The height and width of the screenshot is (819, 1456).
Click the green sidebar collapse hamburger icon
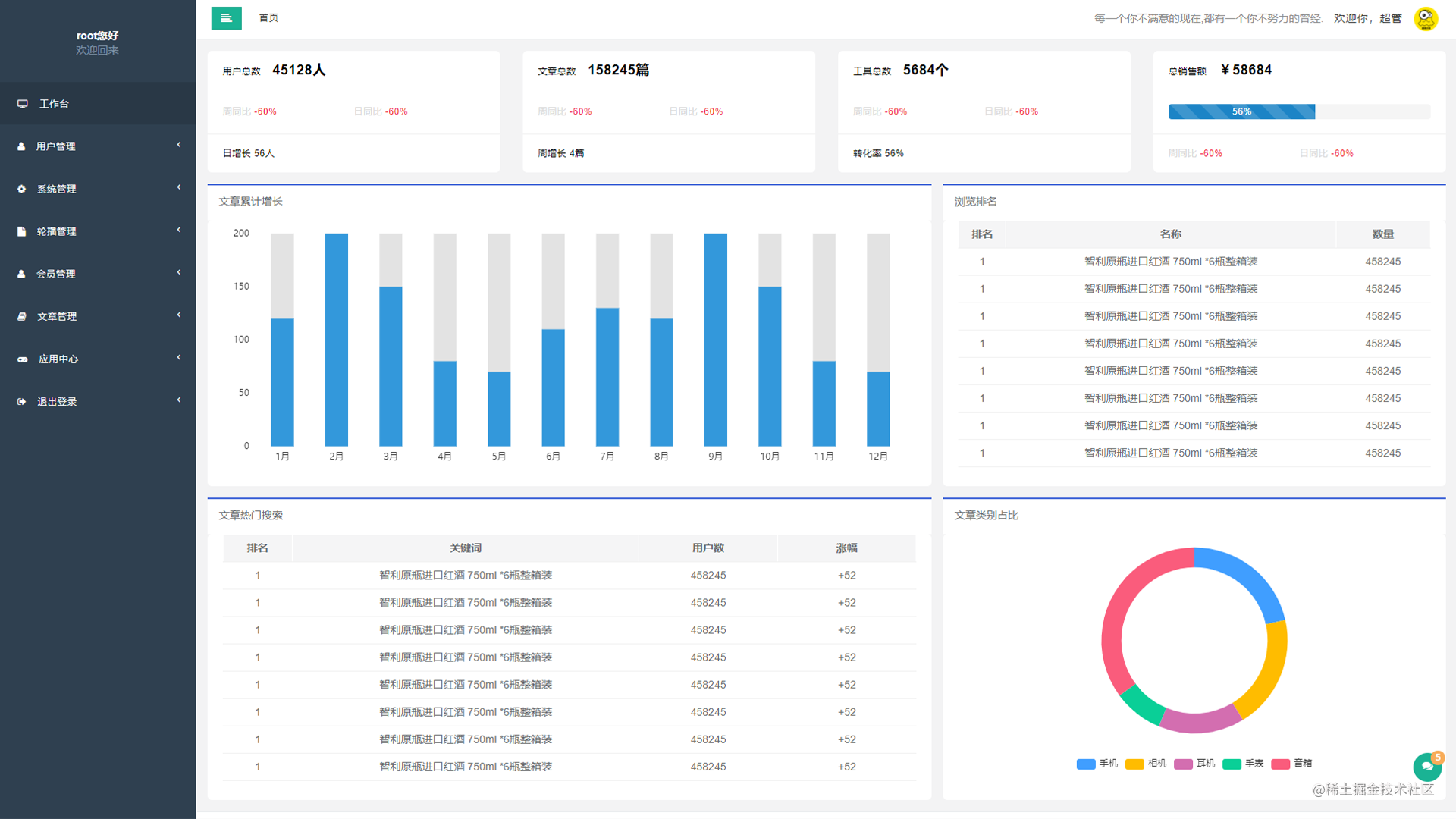[x=226, y=18]
